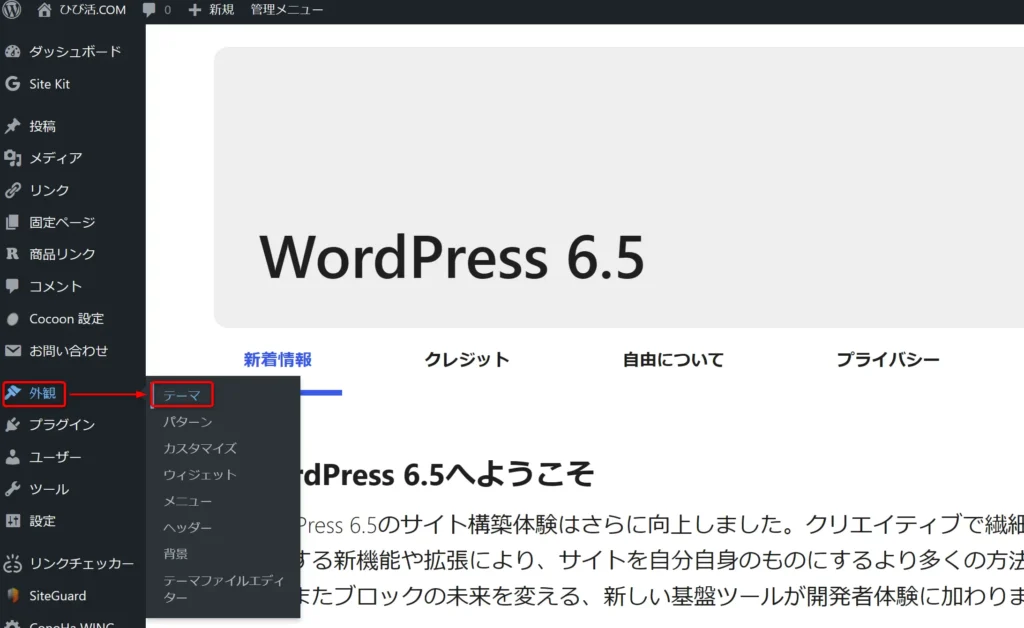1024x628 pixels.
Task: Click 新規 in the admin bar
Action: (221, 10)
